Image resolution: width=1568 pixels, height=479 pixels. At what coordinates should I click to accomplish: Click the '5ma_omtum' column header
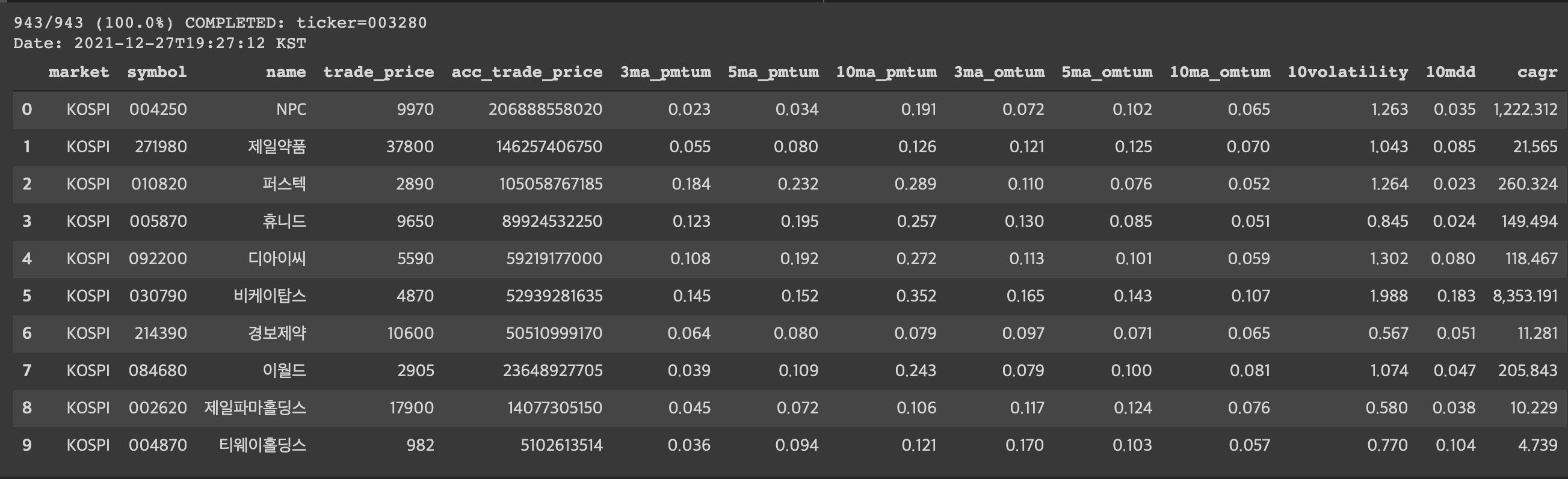click(1107, 72)
